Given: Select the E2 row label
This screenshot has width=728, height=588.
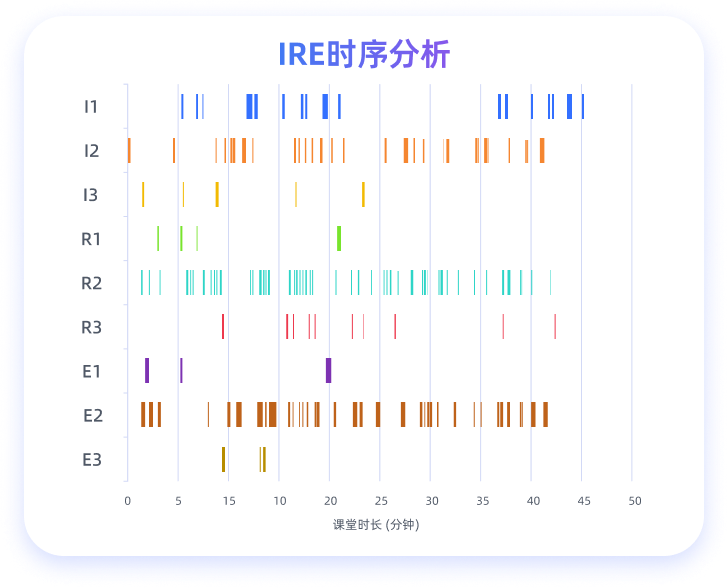Looking at the screenshot, I should click(x=92, y=415).
